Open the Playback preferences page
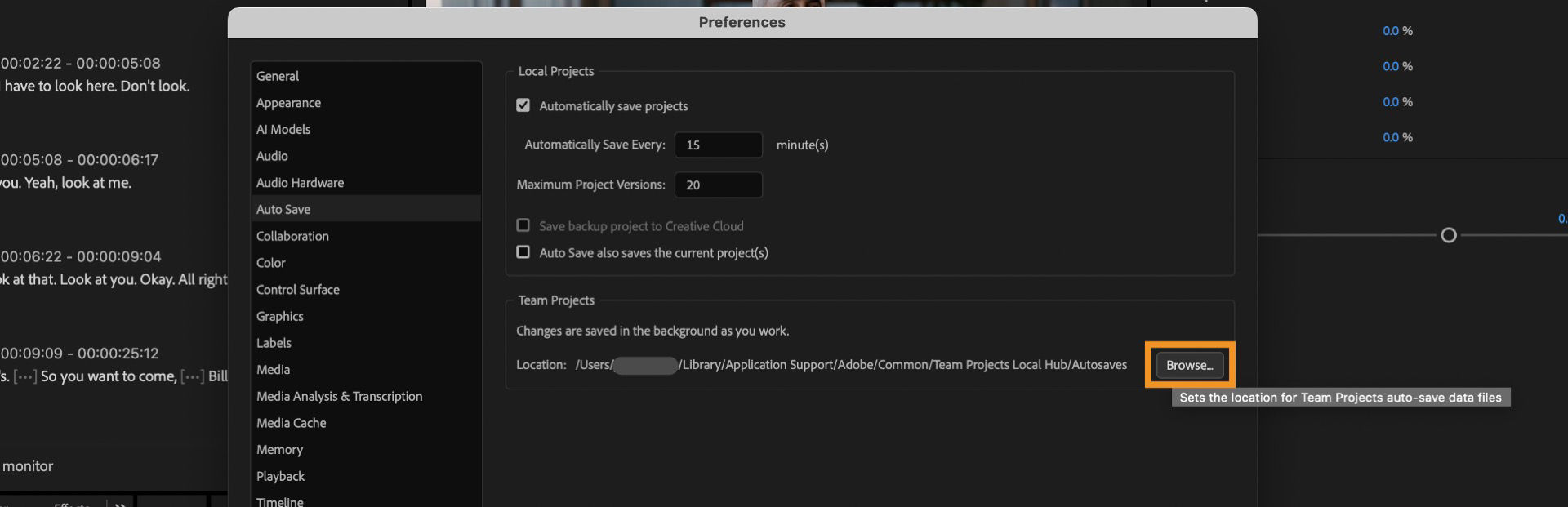 [280, 476]
